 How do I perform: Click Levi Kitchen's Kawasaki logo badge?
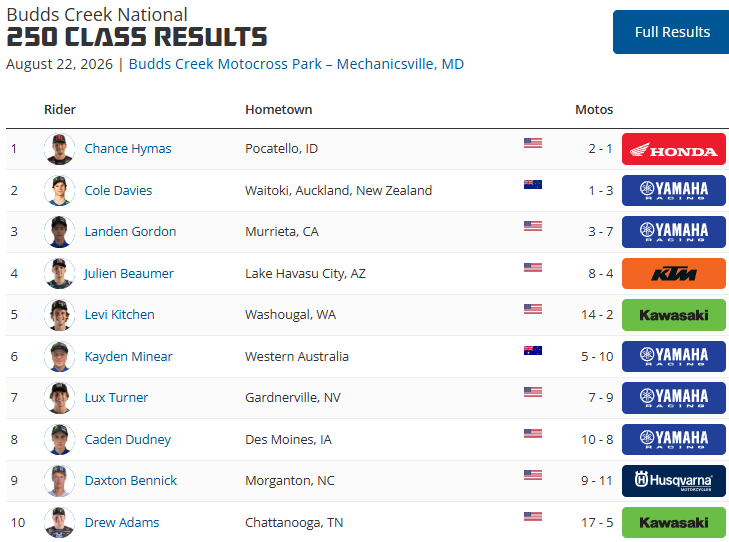pos(674,315)
